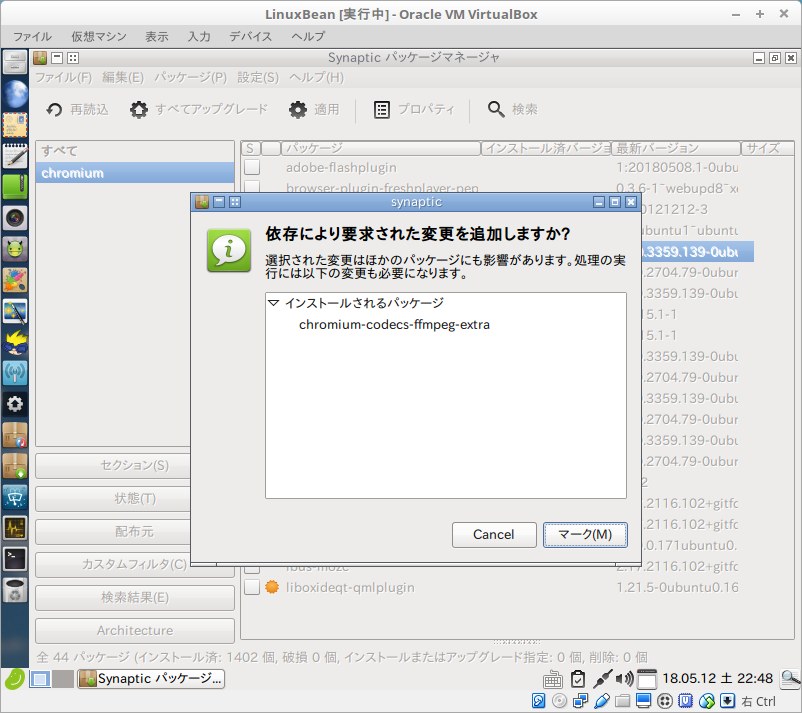Tick the adobe-flashplugin package checkbox

pyautogui.click(x=252, y=167)
